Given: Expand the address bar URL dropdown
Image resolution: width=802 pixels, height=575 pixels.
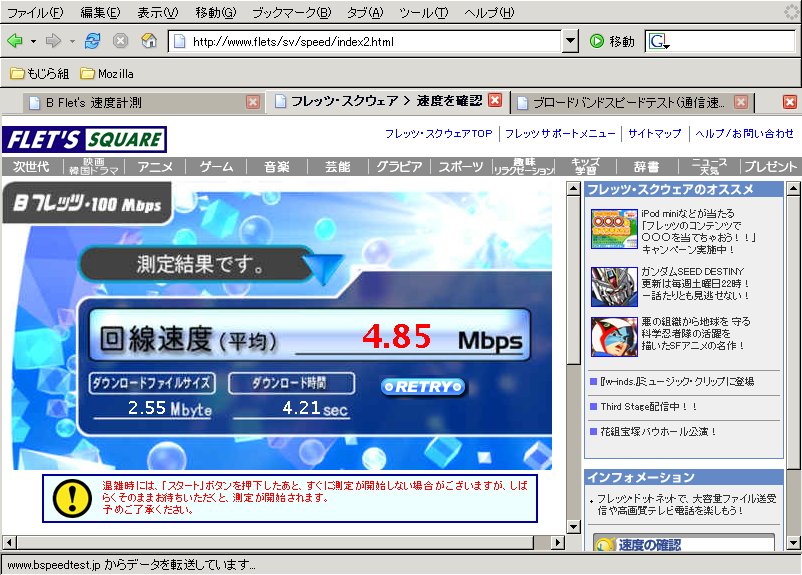Looking at the screenshot, I should point(570,41).
